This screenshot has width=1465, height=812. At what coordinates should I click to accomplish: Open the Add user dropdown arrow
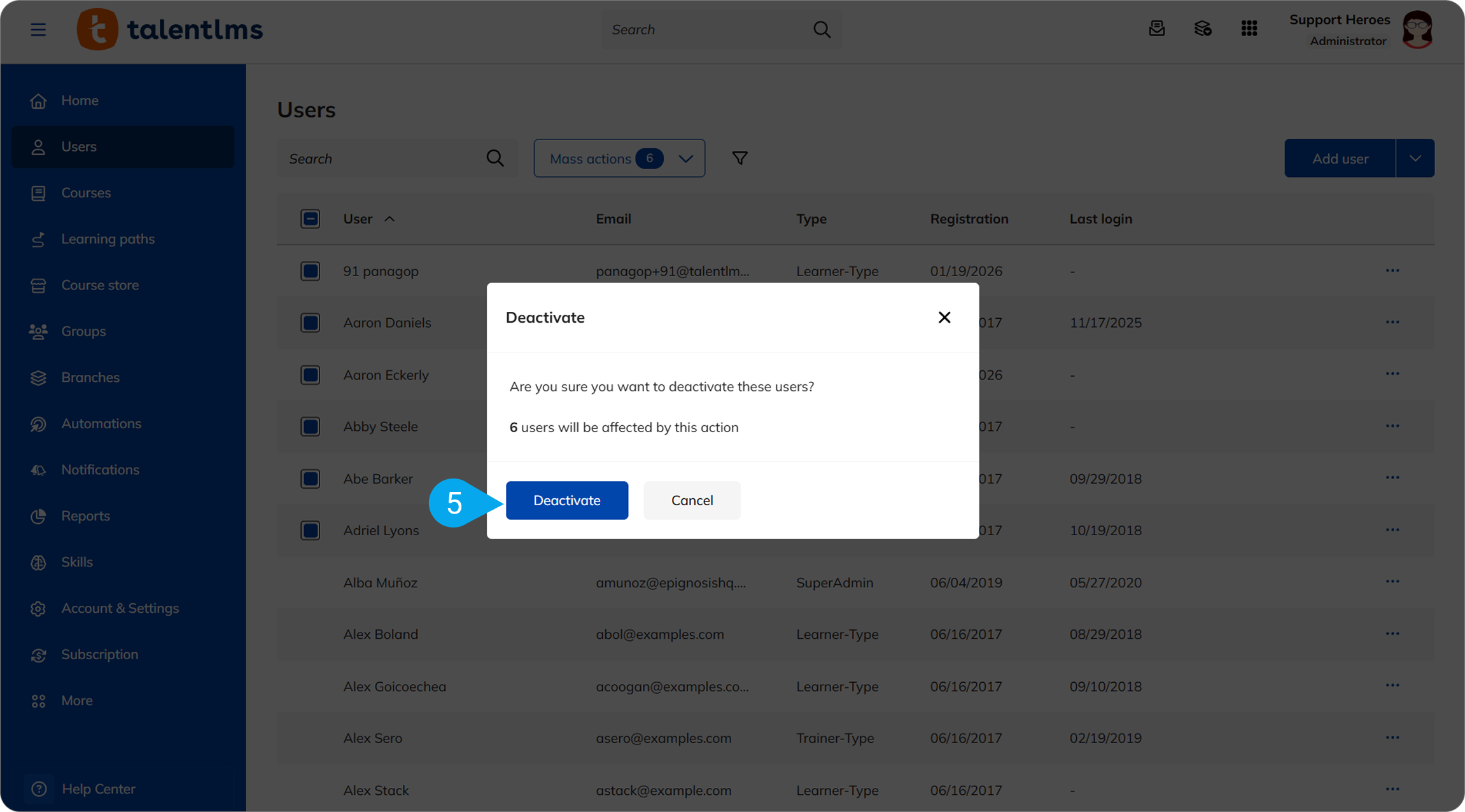(1415, 158)
